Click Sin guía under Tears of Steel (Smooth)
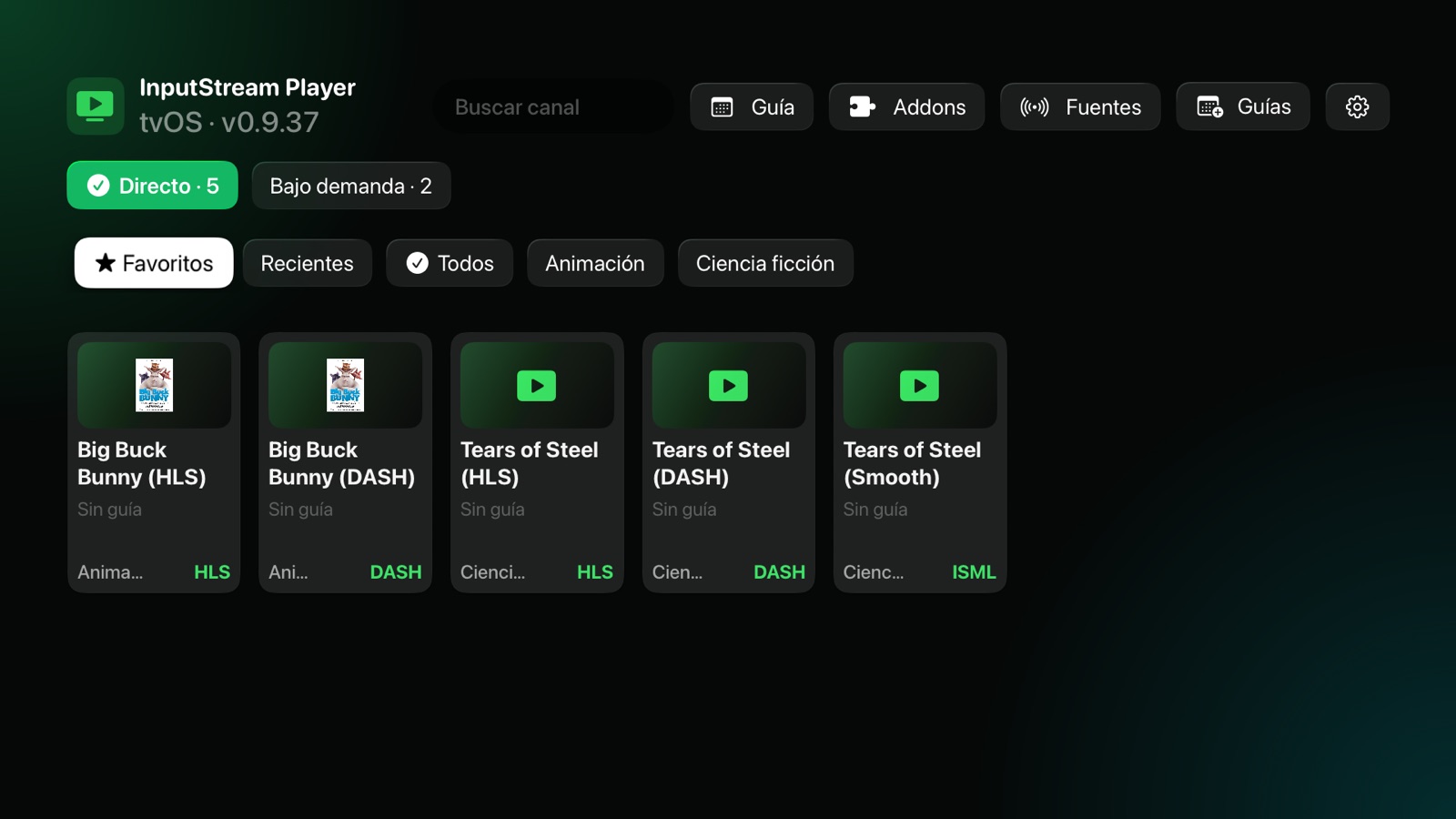Screen dimensions: 1456x819 point(875,510)
